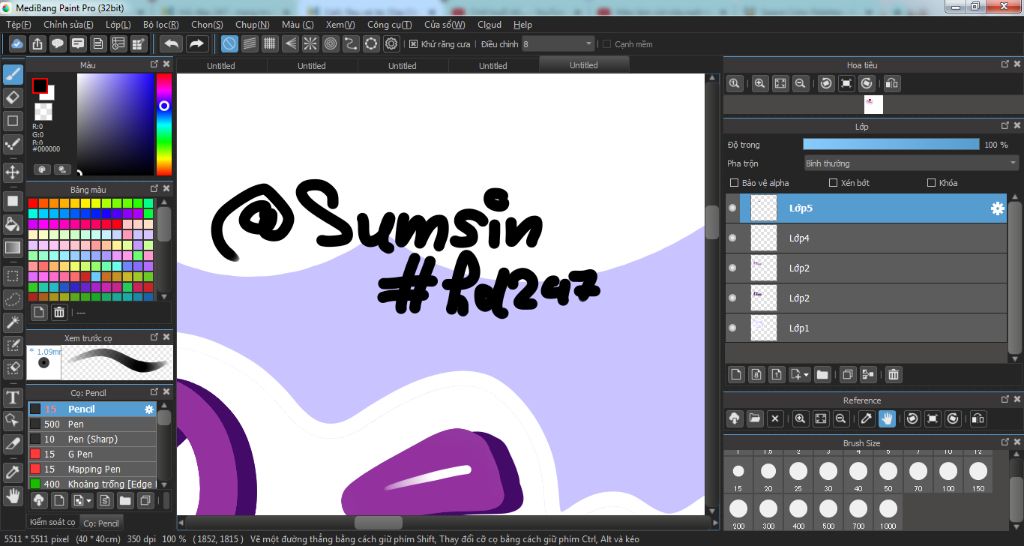Viewport: 1024px width, 546px height.
Task: Select the Mapping Pen brush
Action: coord(92,469)
